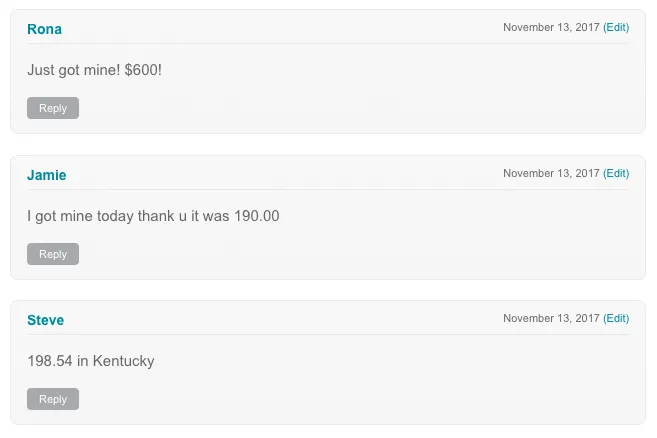The width and height of the screenshot is (657, 438).
Task: Click the words "I got mine" in Jamie's comment
Action: click(60, 216)
